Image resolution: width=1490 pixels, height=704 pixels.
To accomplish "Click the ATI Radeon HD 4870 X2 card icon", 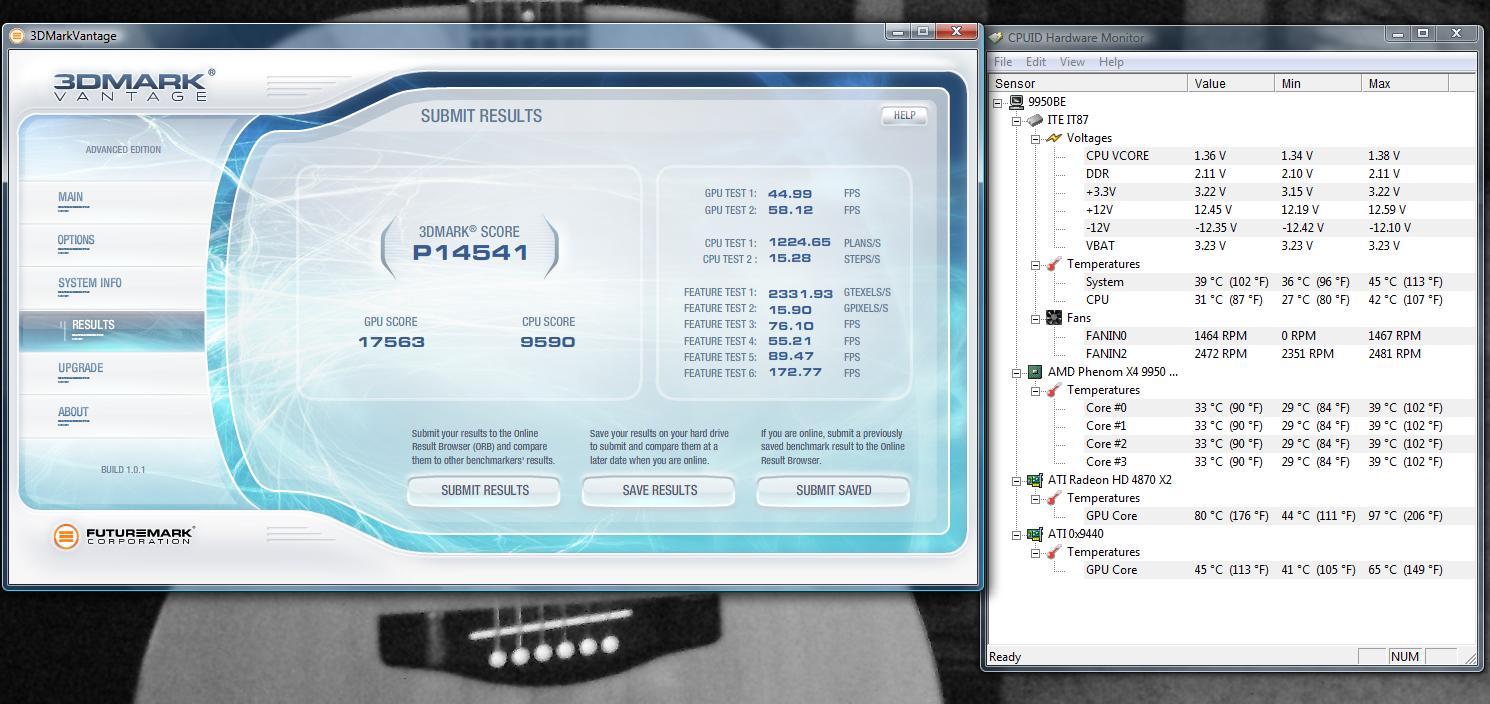I will point(1035,480).
